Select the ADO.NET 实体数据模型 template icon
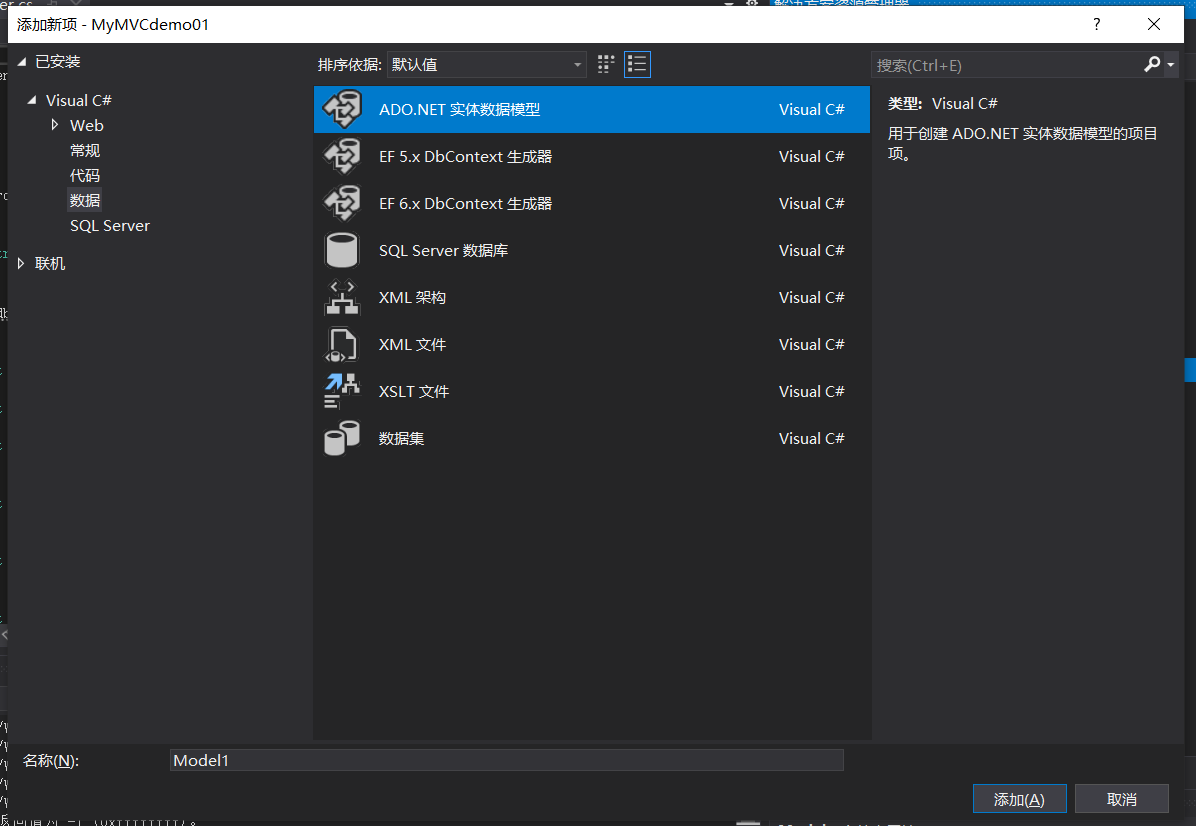This screenshot has height=826, width=1196. pos(342,110)
